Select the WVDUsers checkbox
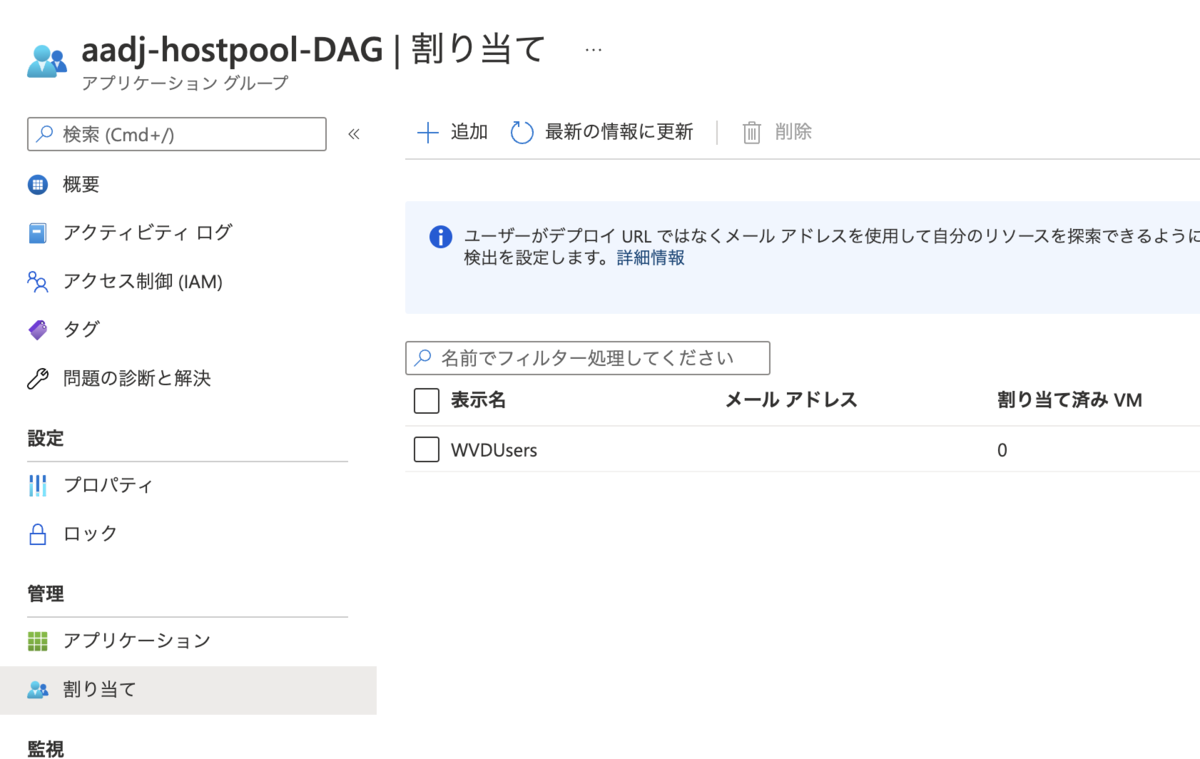The height and width of the screenshot is (759, 1200). pyautogui.click(x=426, y=449)
